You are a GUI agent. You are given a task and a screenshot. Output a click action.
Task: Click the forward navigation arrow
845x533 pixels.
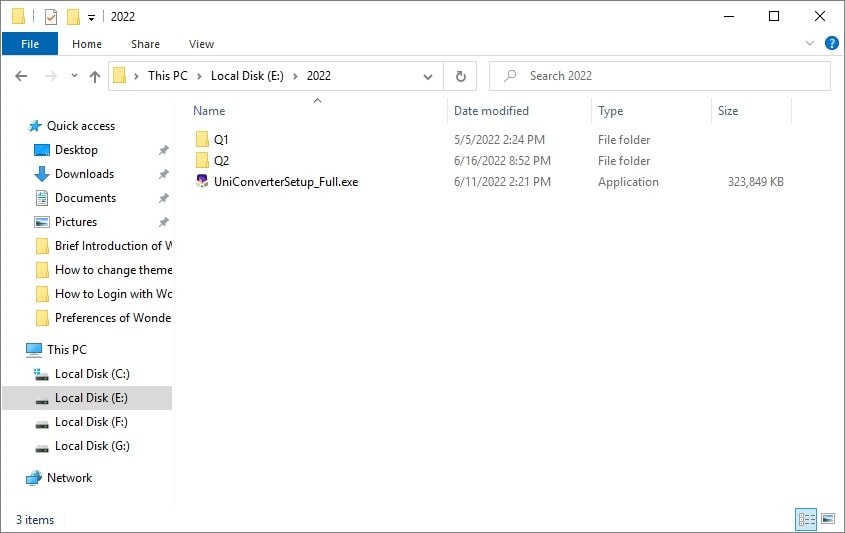[51, 76]
